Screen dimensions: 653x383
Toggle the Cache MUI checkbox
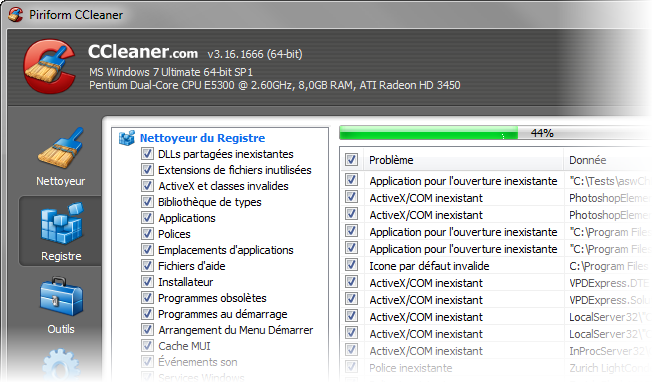point(147,346)
